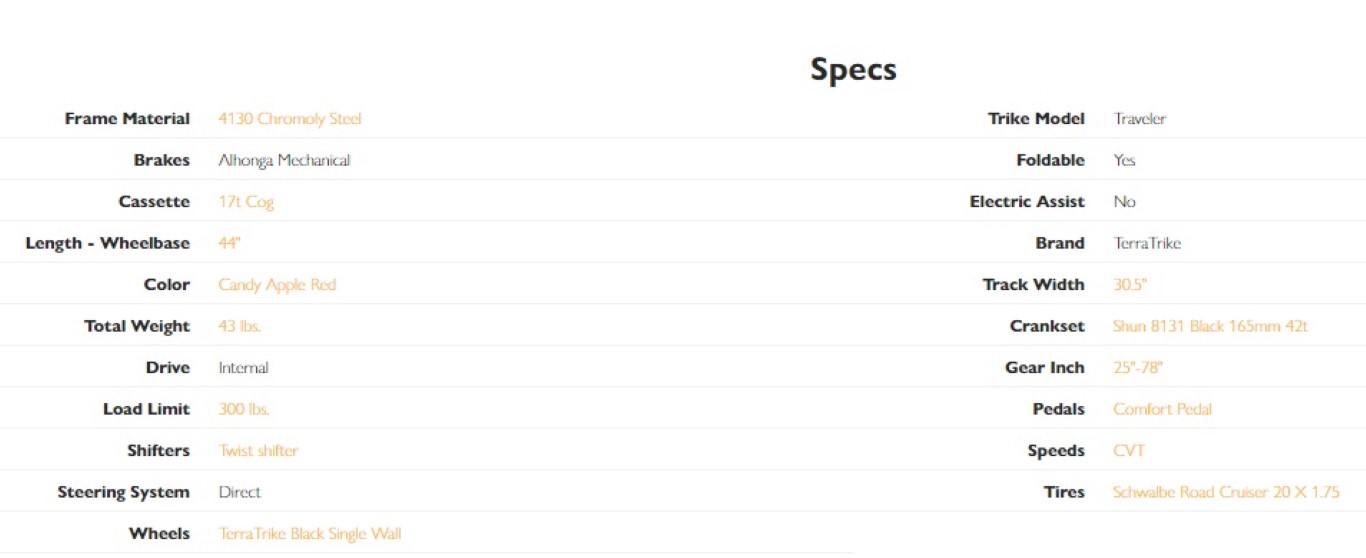
Task: Select the Alhonga Mechanical brakes value
Action: click(284, 160)
